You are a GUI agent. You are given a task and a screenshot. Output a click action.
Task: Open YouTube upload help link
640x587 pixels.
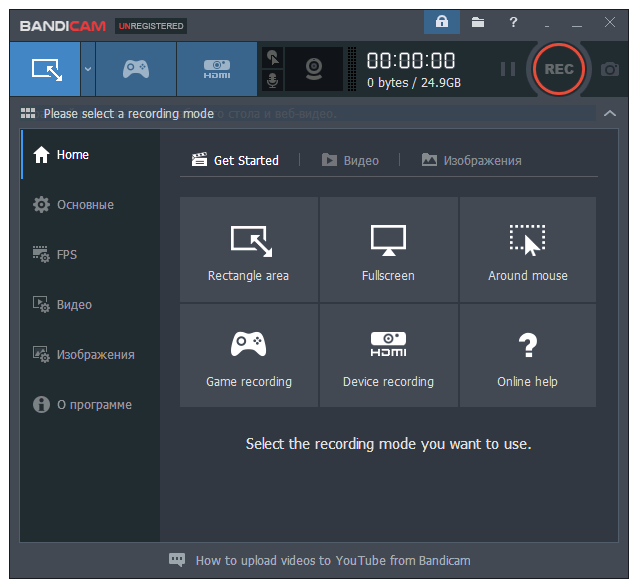pyautogui.click(x=333, y=560)
